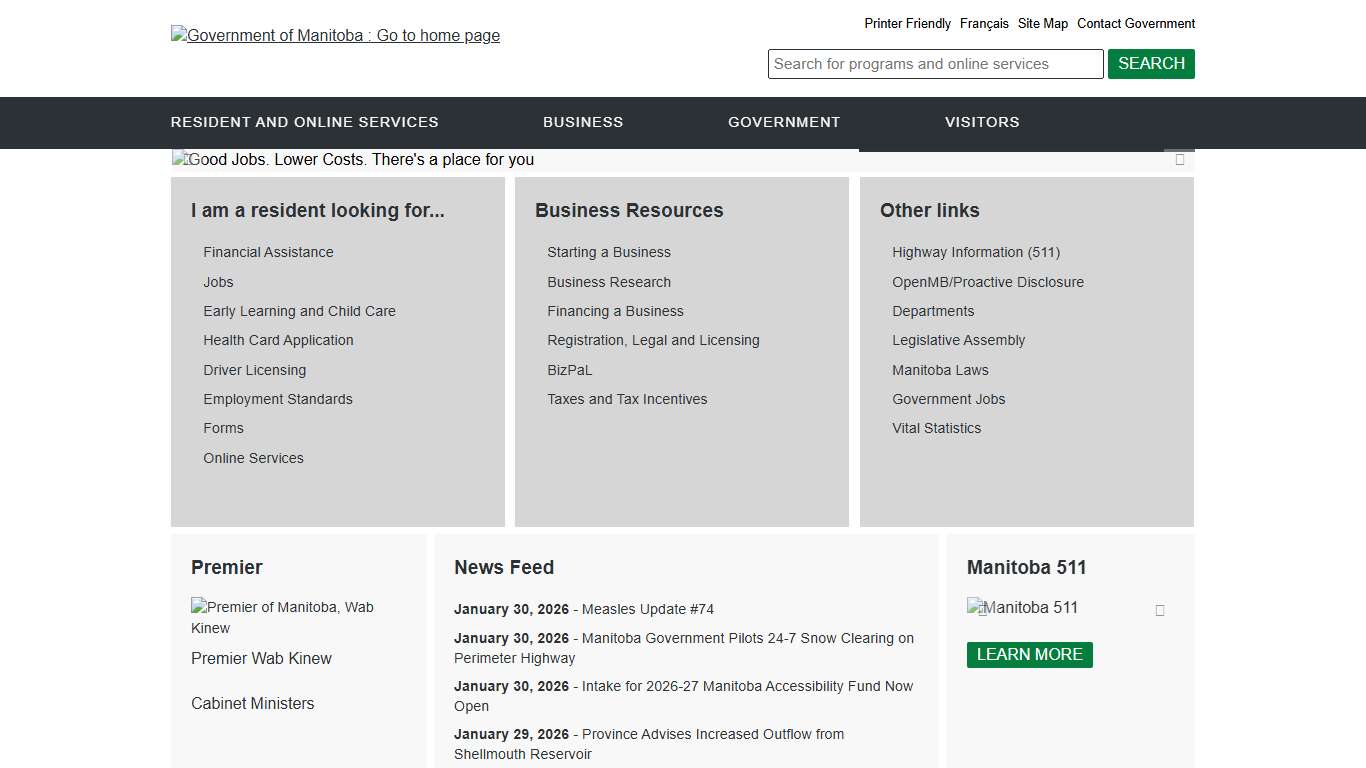The height and width of the screenshot is (768, 1366).
Task: Open Contact Government page
Action: coord(1136,23)
